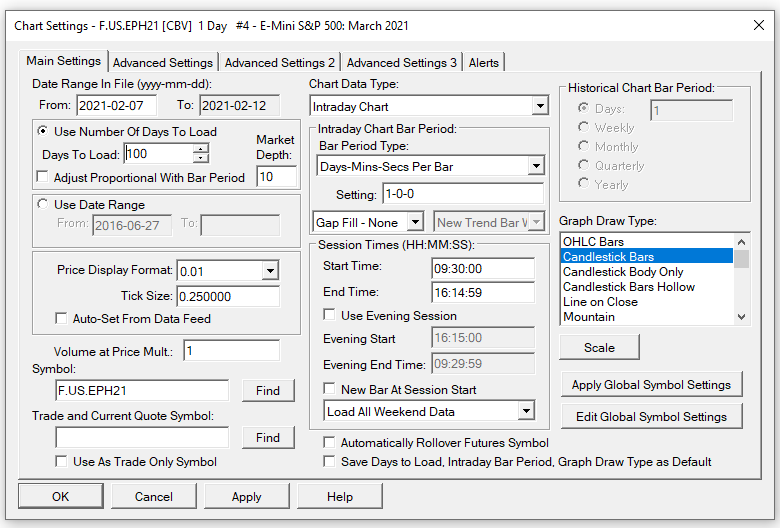Click the Trade and Current Quote Symbol field

pos(142,437)
